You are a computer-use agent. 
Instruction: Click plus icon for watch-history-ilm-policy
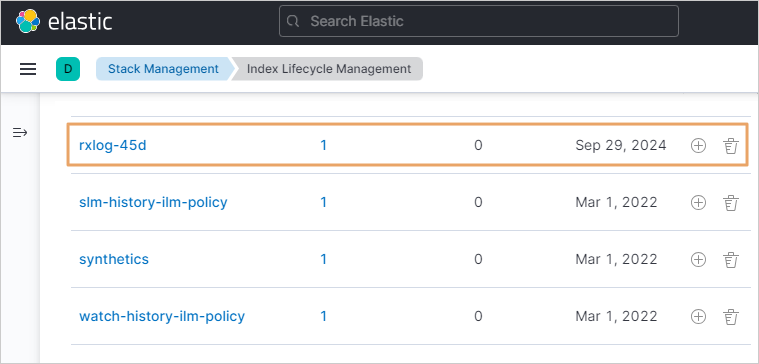[698, 317]
